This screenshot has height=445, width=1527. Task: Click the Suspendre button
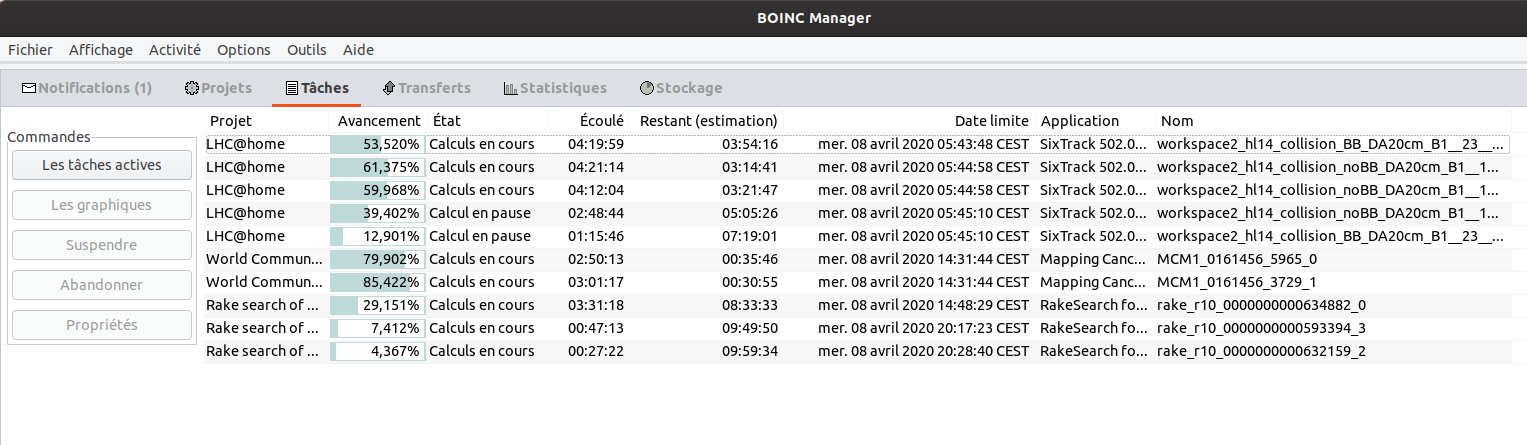(x=102, y=245)
